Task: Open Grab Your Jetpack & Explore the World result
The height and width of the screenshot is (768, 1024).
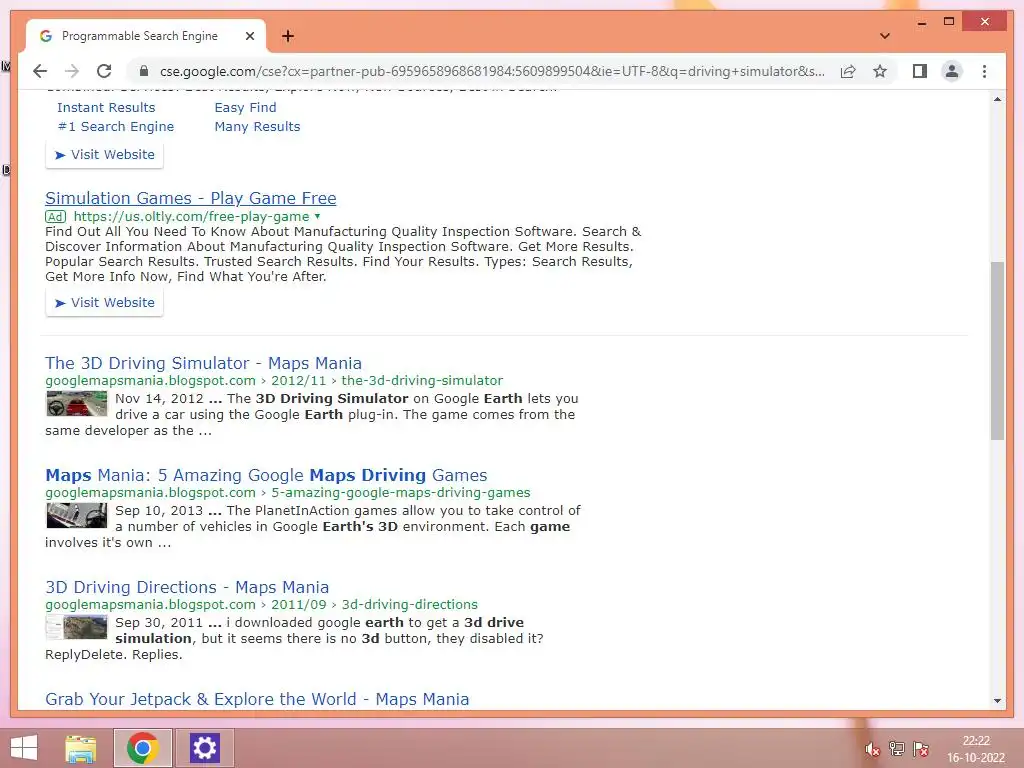Action: pos(257,699)
